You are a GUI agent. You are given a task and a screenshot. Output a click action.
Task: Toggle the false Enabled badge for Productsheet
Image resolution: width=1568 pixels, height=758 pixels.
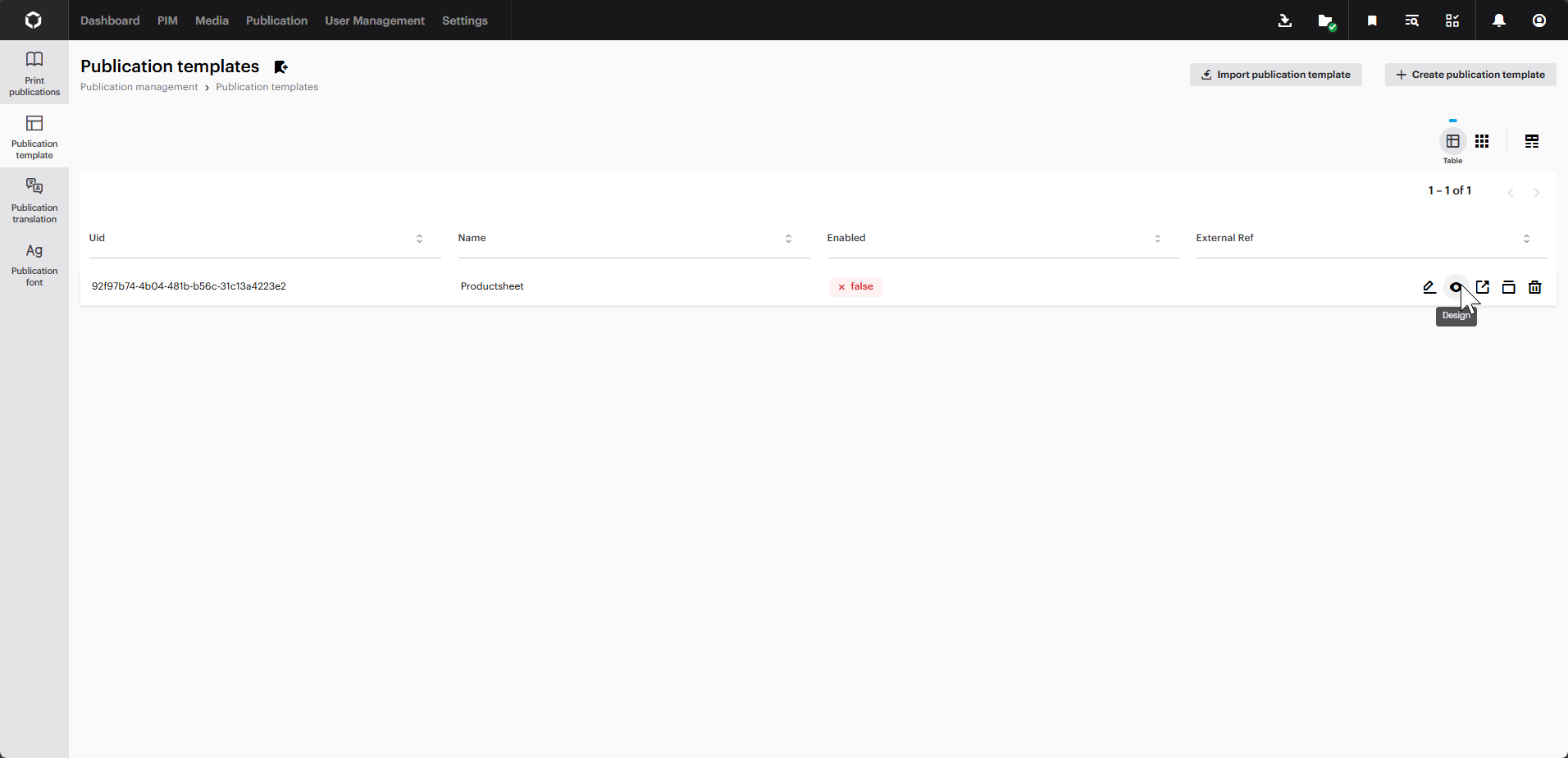coord(855,286)
